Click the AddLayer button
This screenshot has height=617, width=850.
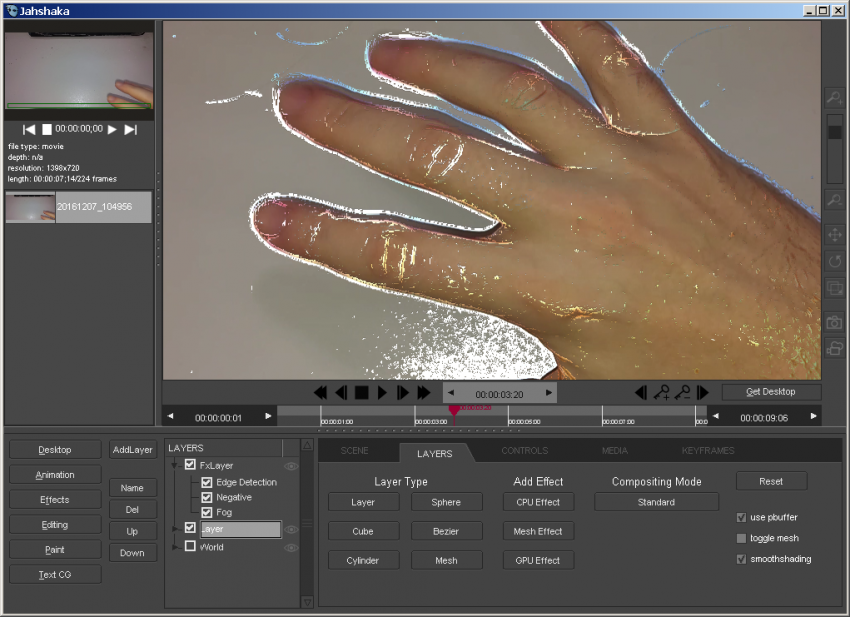pyautogui.click(x=133, y=450)
